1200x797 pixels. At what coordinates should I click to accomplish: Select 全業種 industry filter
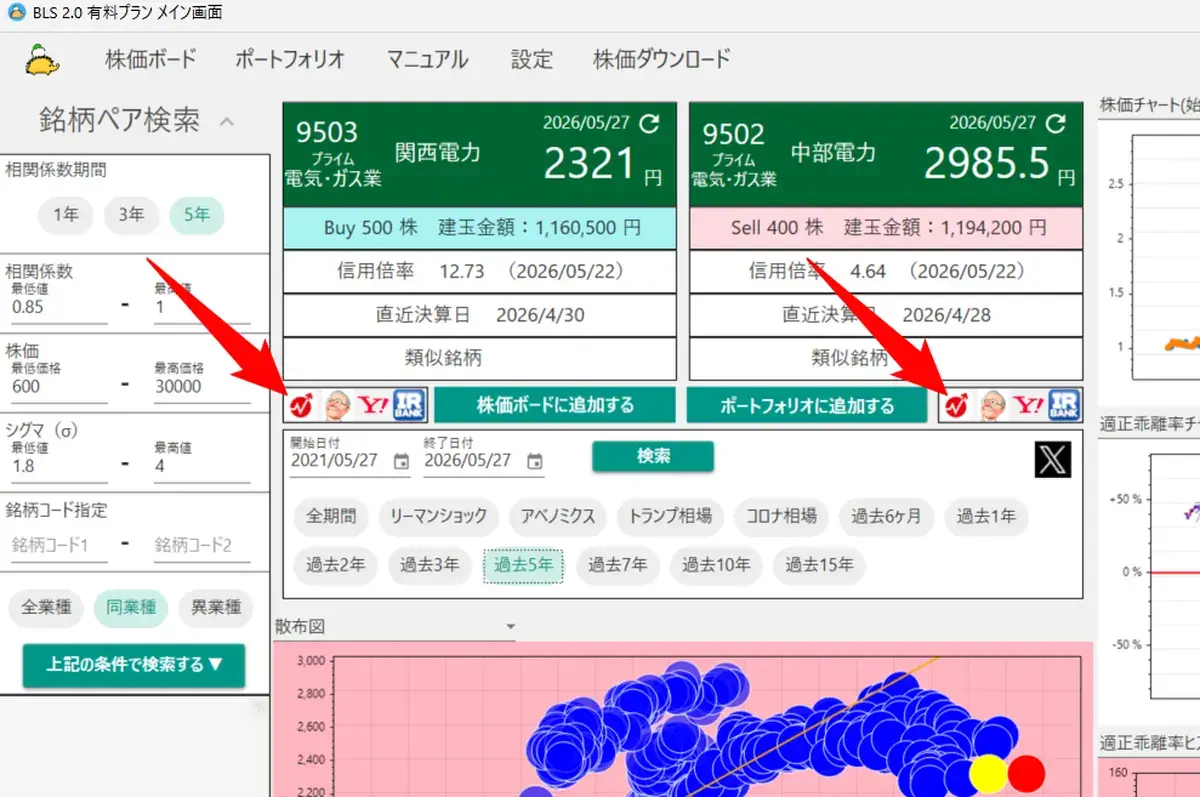pos(45,607)
